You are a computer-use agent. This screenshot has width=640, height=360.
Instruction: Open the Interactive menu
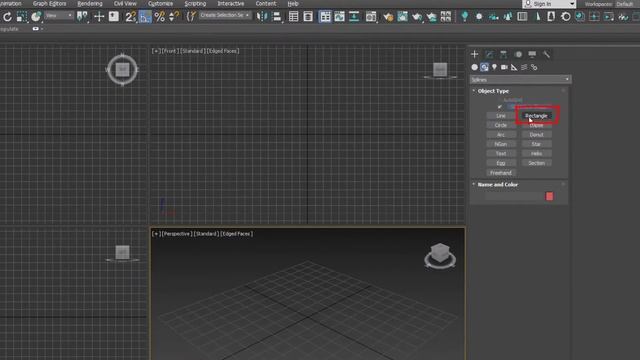tap(231, 4)
